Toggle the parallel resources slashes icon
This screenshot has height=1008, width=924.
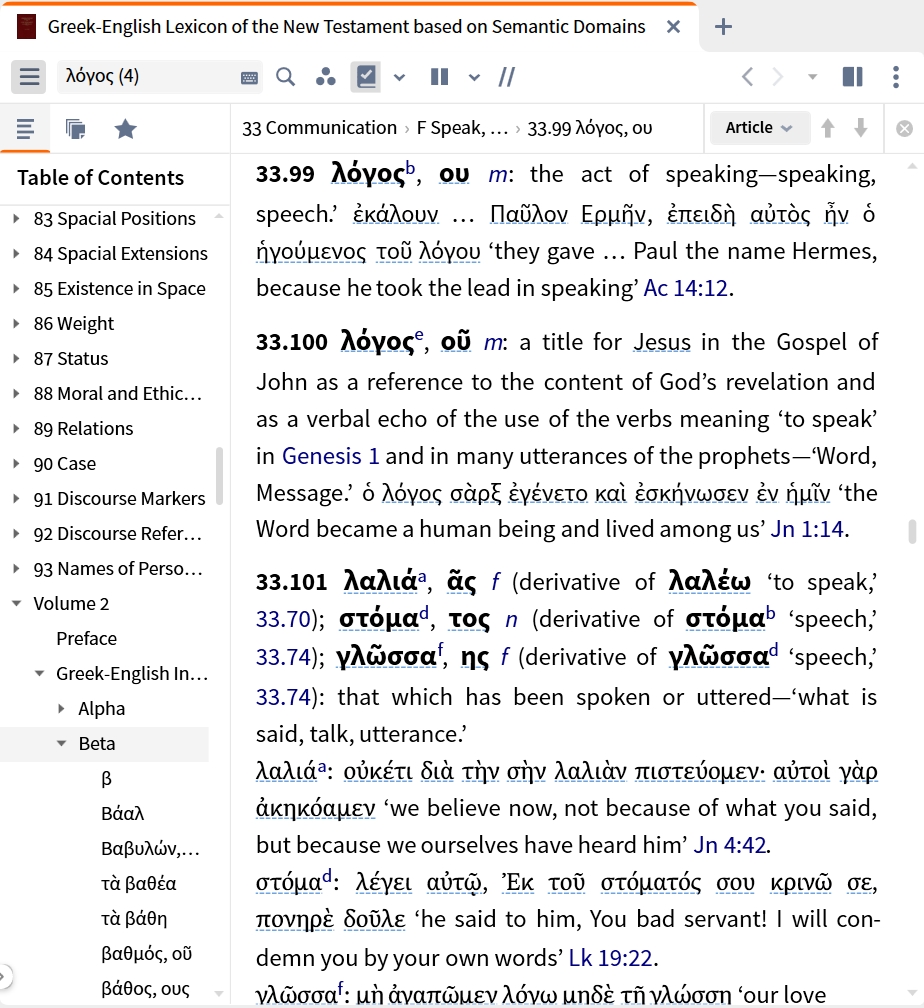[507, 77]
